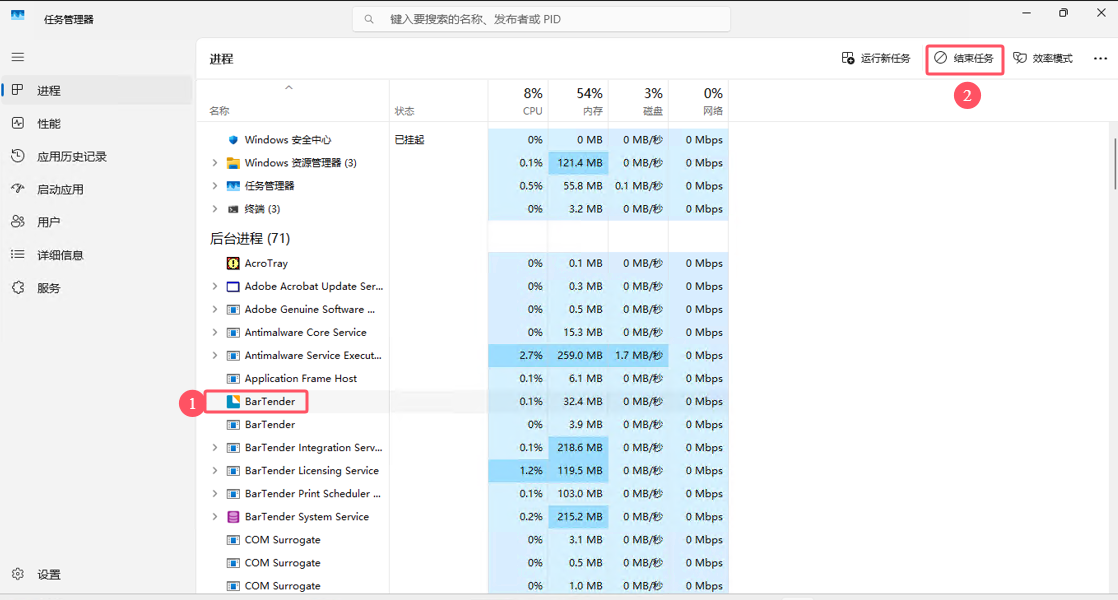The width and height of the screenshot is (1118, 600).
Task: Click the colorful BarTender app icon
Action: pyautogui.click(x=233, y=401)
